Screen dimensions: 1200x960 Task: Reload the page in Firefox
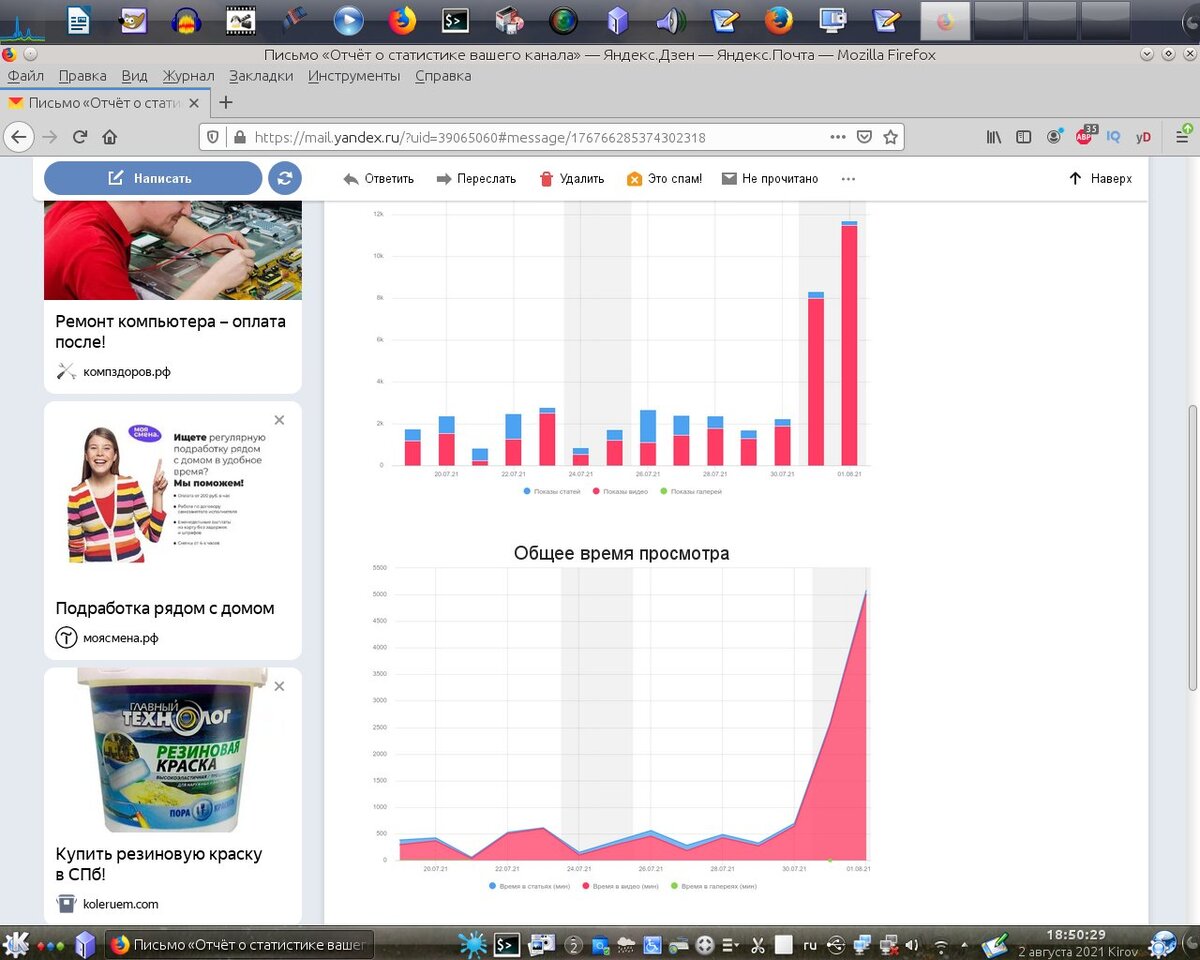point(80,137)
